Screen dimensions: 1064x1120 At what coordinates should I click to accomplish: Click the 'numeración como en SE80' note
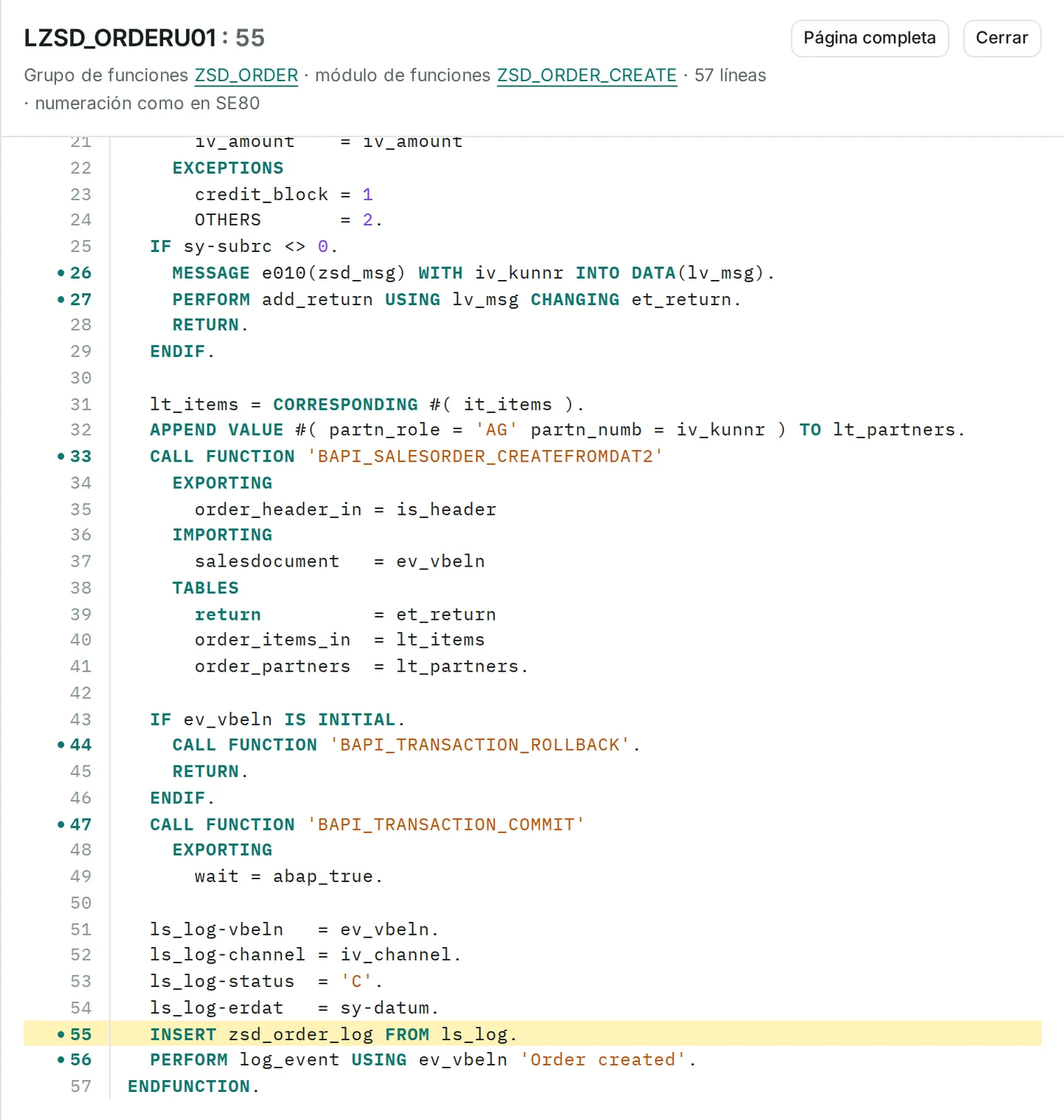pos(147,103)
